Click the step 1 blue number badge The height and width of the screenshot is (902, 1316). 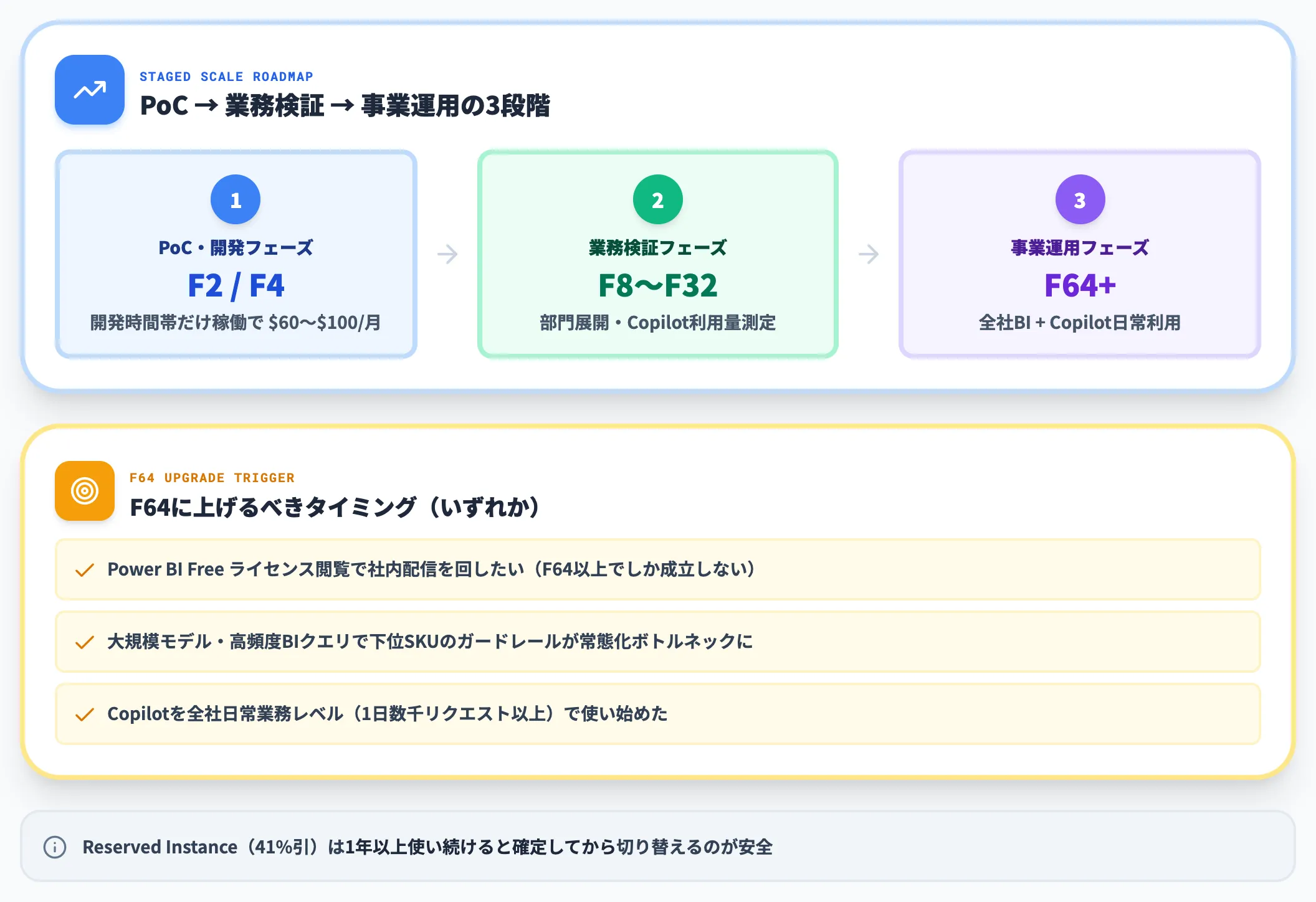[236, 199]
